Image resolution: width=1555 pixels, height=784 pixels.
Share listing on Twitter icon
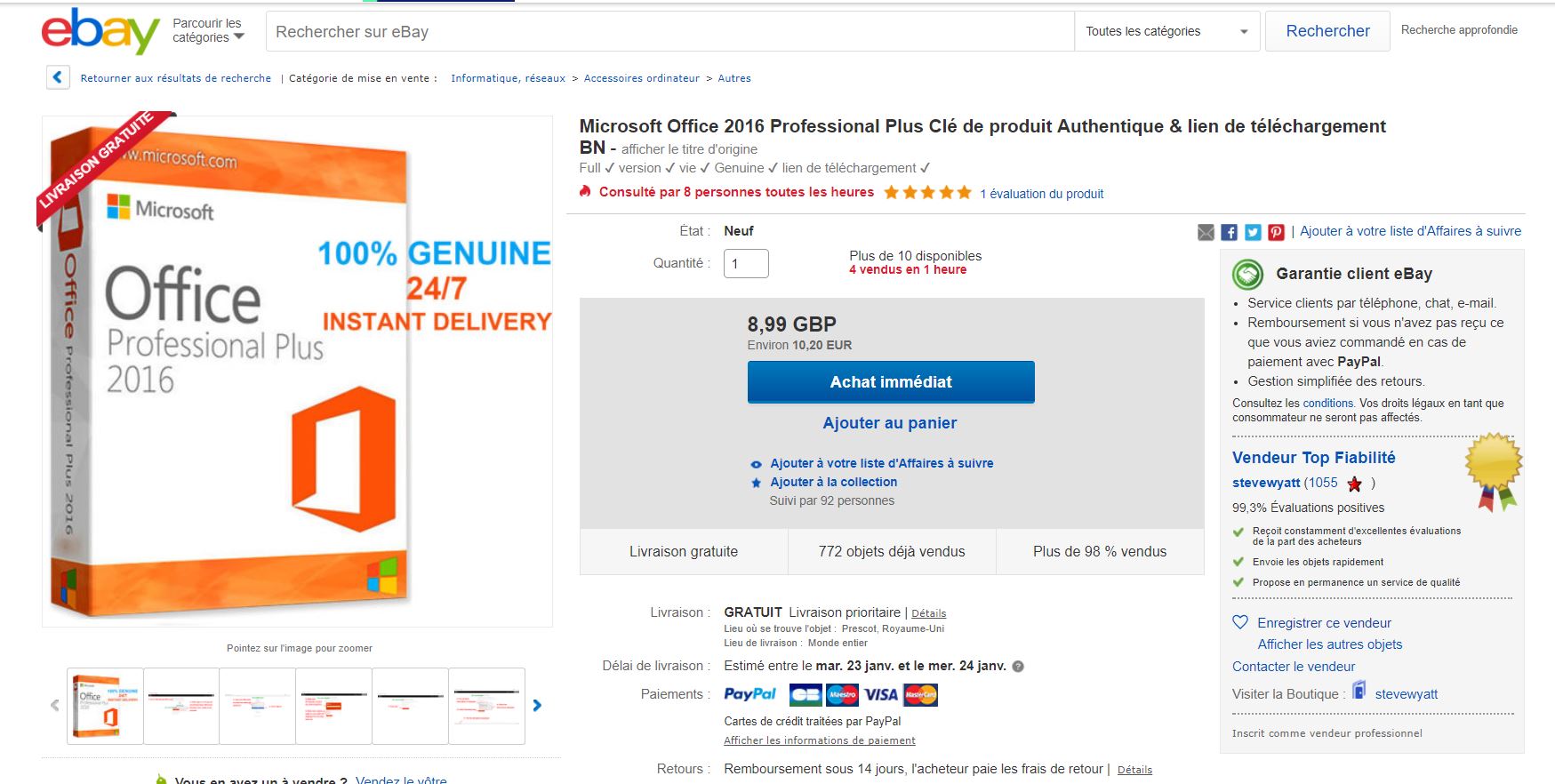point(1253,232)
